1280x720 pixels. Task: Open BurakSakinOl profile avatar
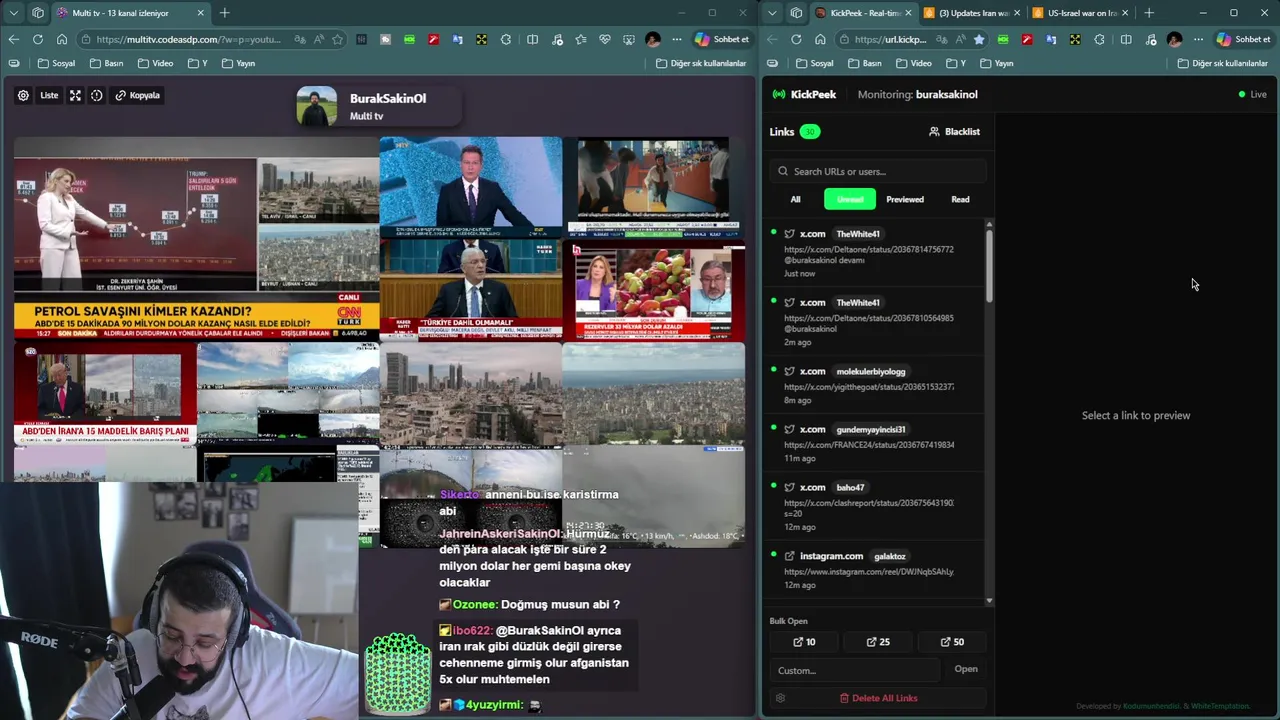coord(317,106)
